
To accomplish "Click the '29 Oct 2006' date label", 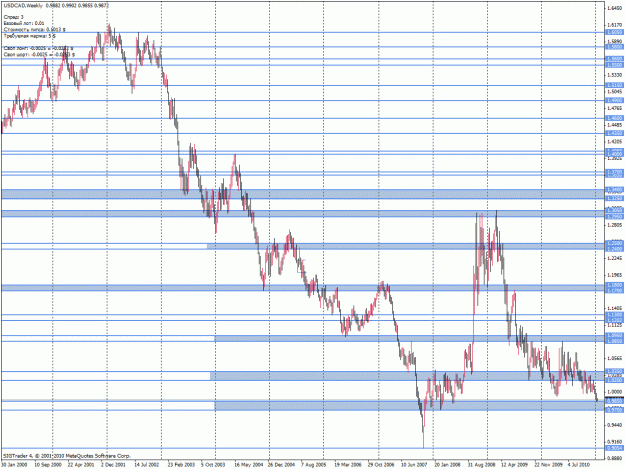I will (x=381, y=465).
